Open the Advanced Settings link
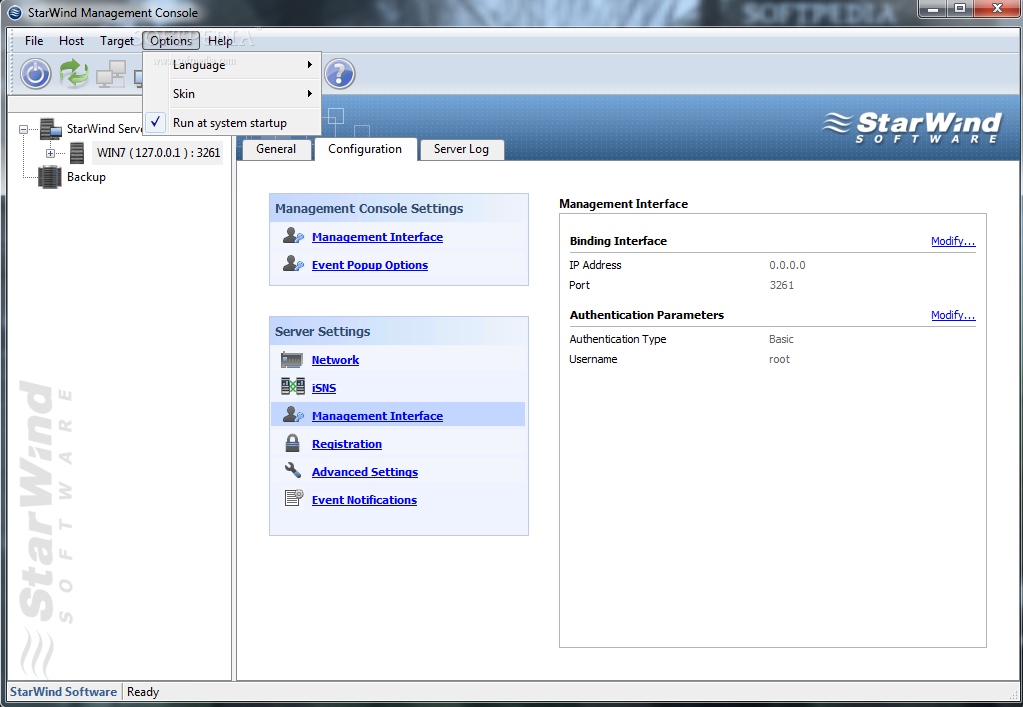 coord(365,472)
